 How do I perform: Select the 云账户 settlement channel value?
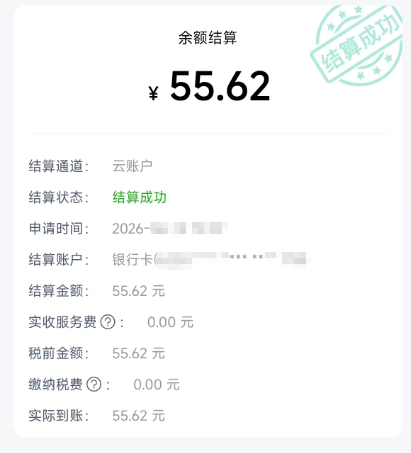pos(132,166)
